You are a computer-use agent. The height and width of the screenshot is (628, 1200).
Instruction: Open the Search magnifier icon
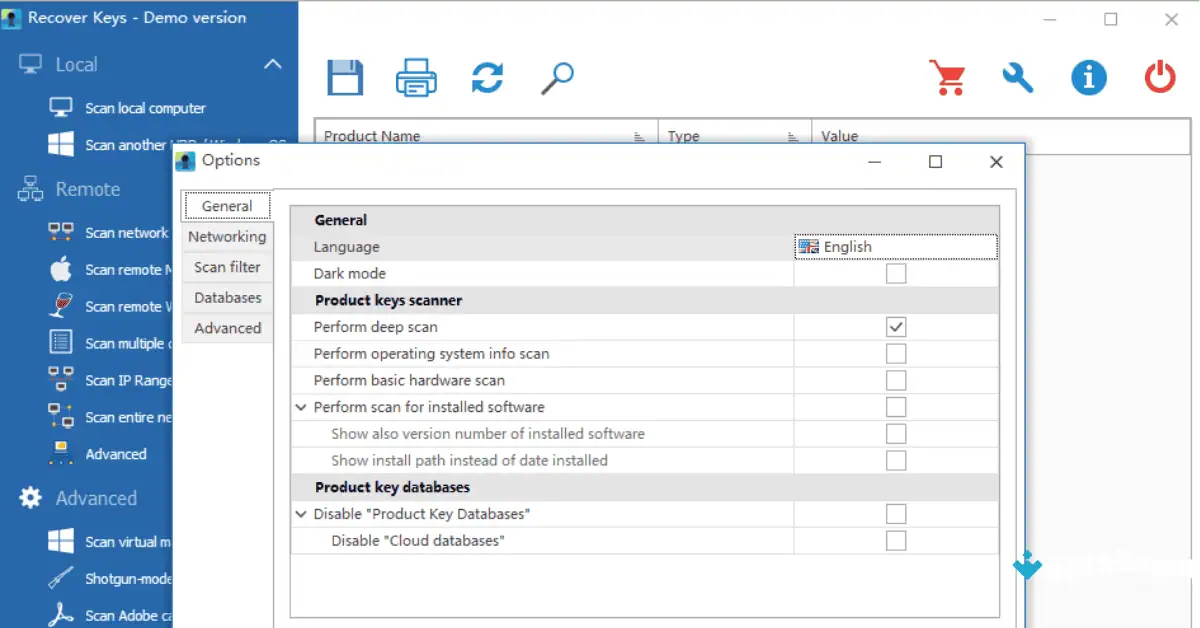click(x=557, y=77)
